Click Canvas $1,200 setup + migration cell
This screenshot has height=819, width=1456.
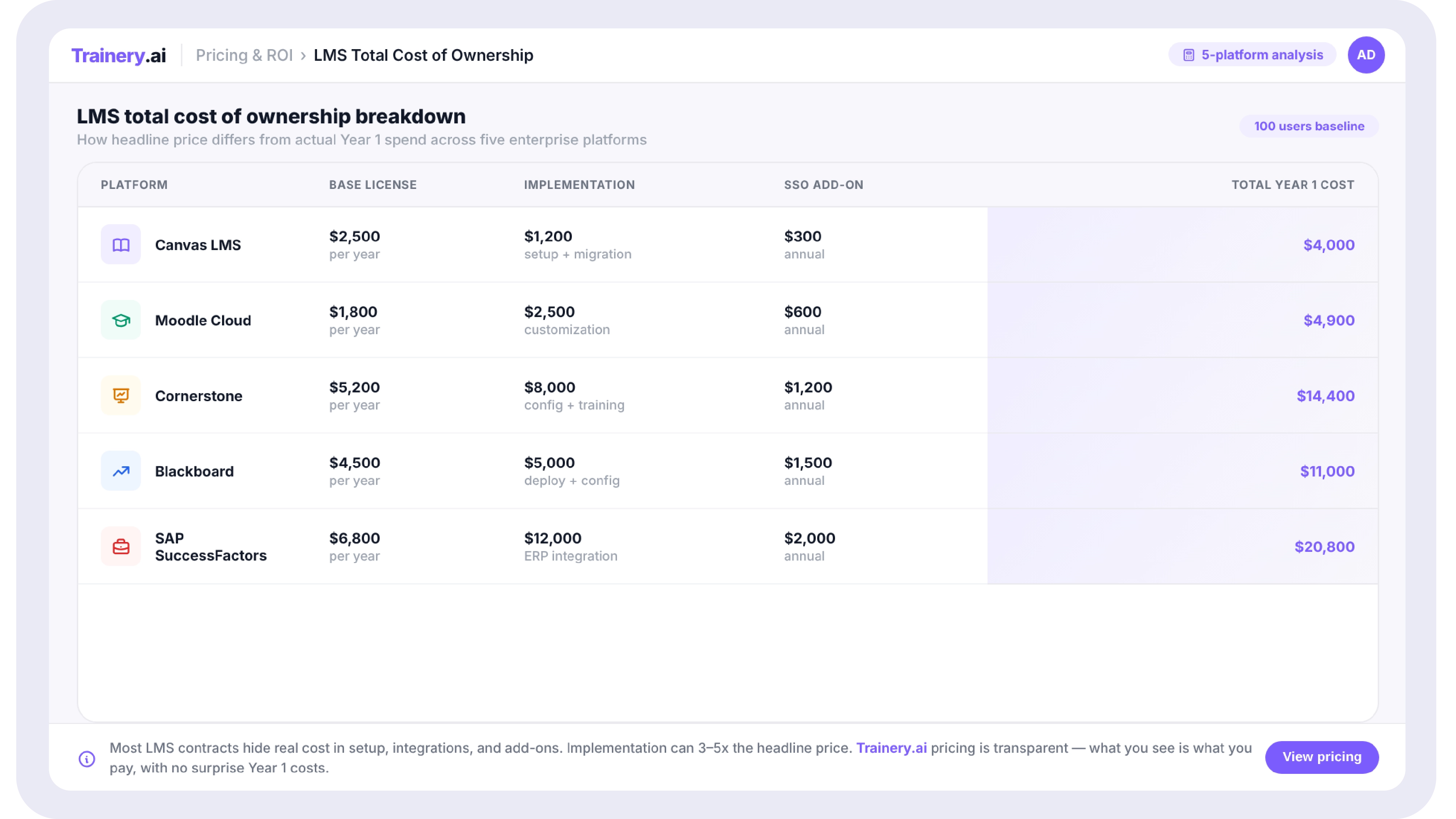point(578,245)
